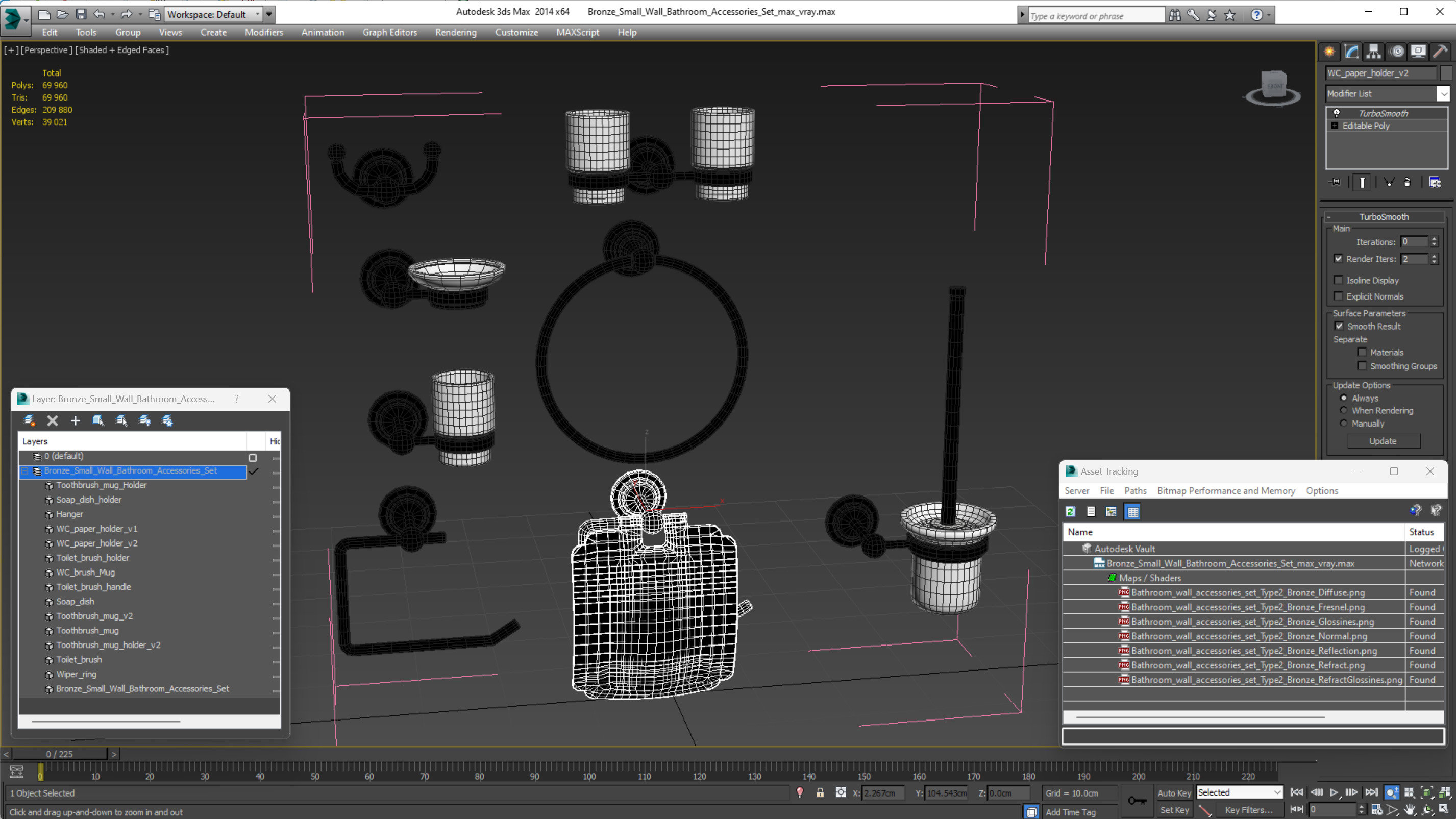Open the Display command panel tab
The width and height of the screenshot is (1456, 819).
[x=1418, y=52]
